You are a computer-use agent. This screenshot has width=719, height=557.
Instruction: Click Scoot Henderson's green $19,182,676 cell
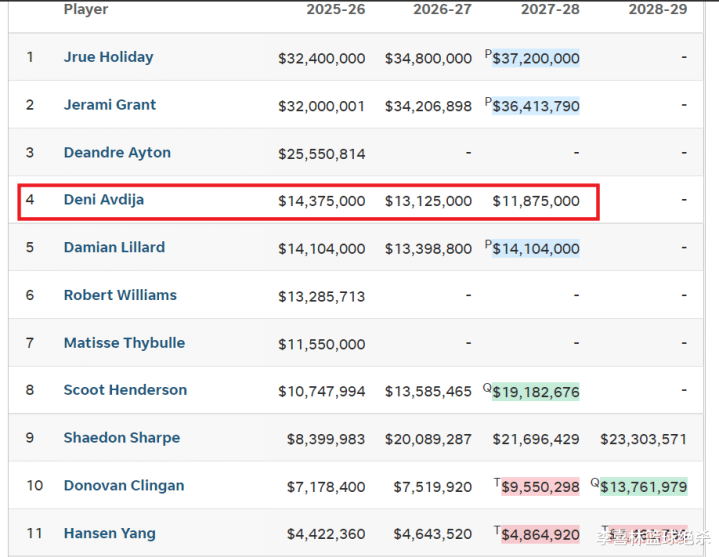536,392
